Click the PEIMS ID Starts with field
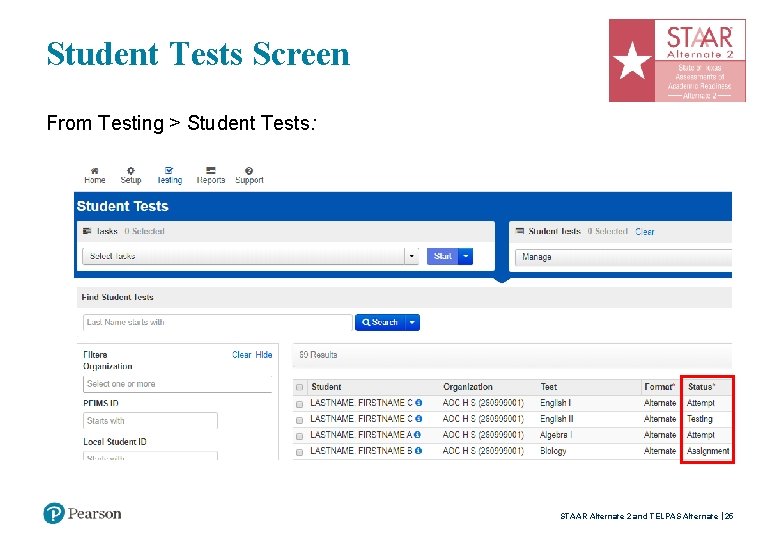 point(150,421)
